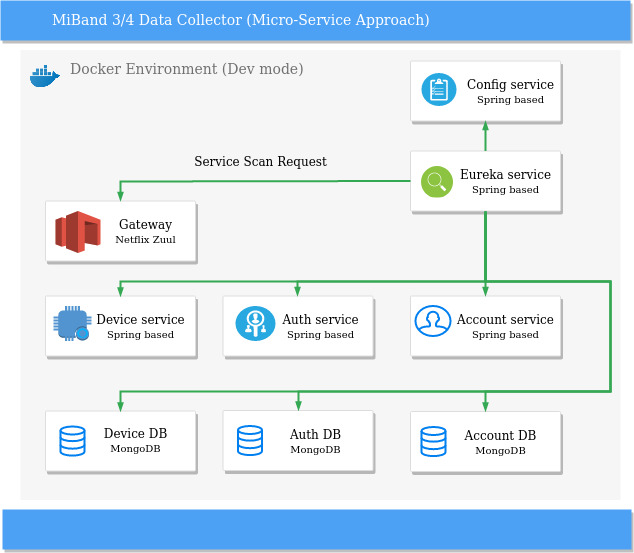Image resolution: width=634 pixels, height=553 pixels.
Task: Click the blue footer bar
Action: pos(317,530)
